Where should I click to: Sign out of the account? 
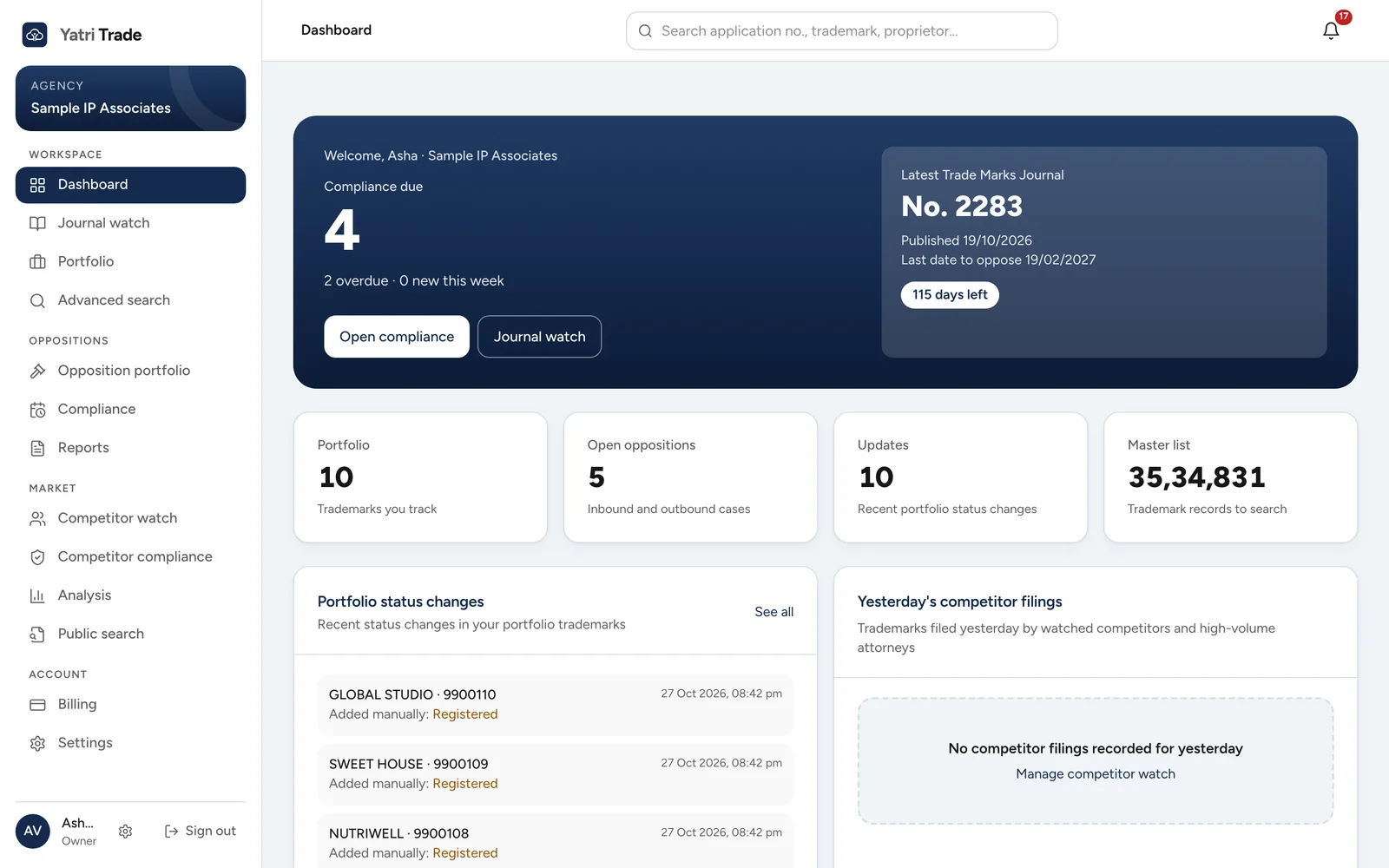(x=201, y=832)
